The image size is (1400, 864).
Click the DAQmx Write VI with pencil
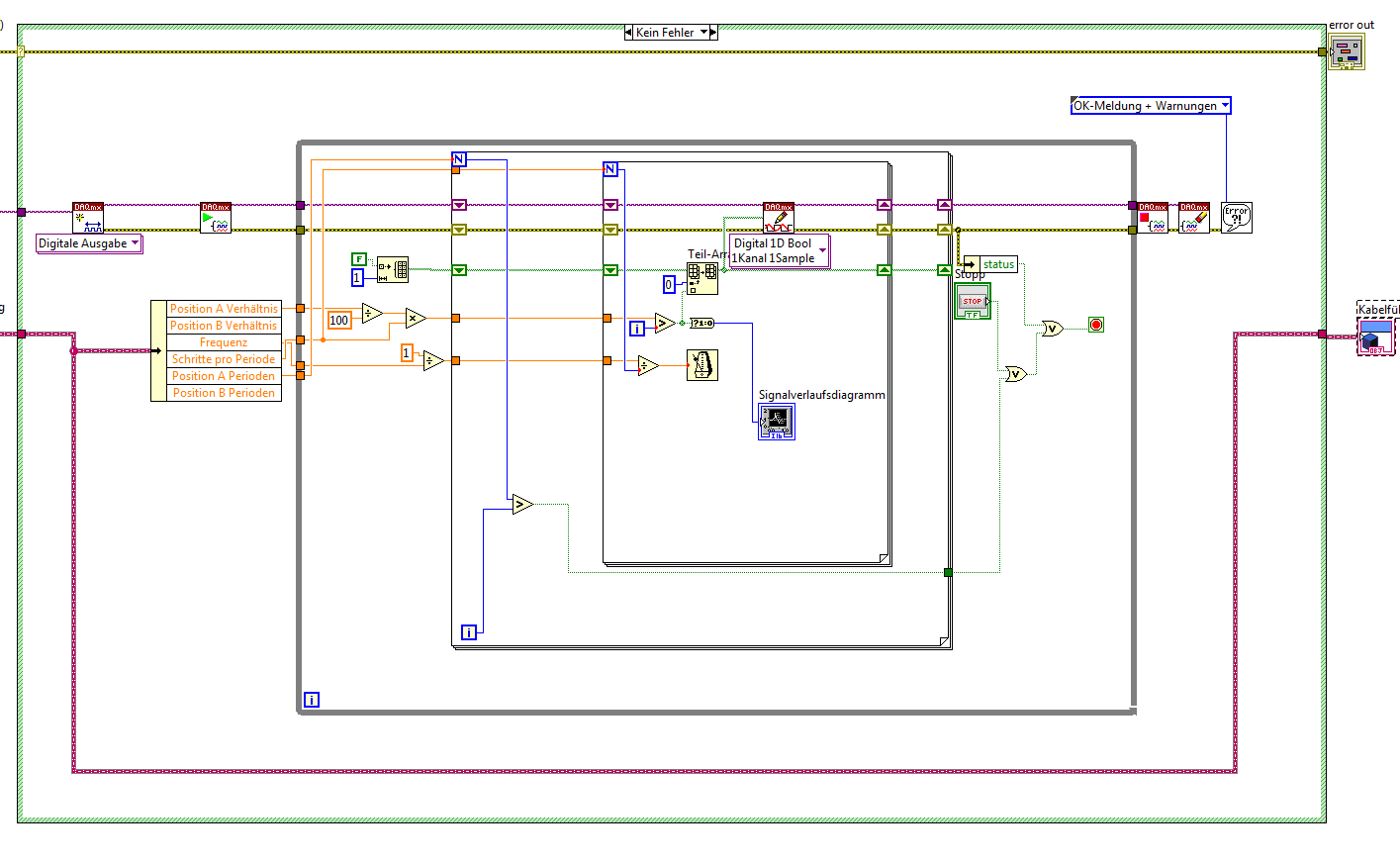coord(779,218)
